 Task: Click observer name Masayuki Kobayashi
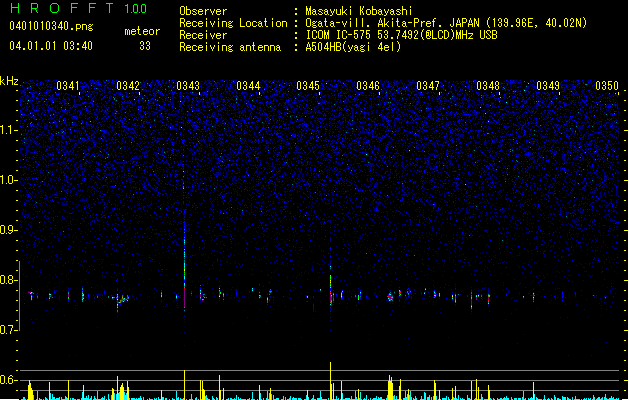tap(359, 11)
